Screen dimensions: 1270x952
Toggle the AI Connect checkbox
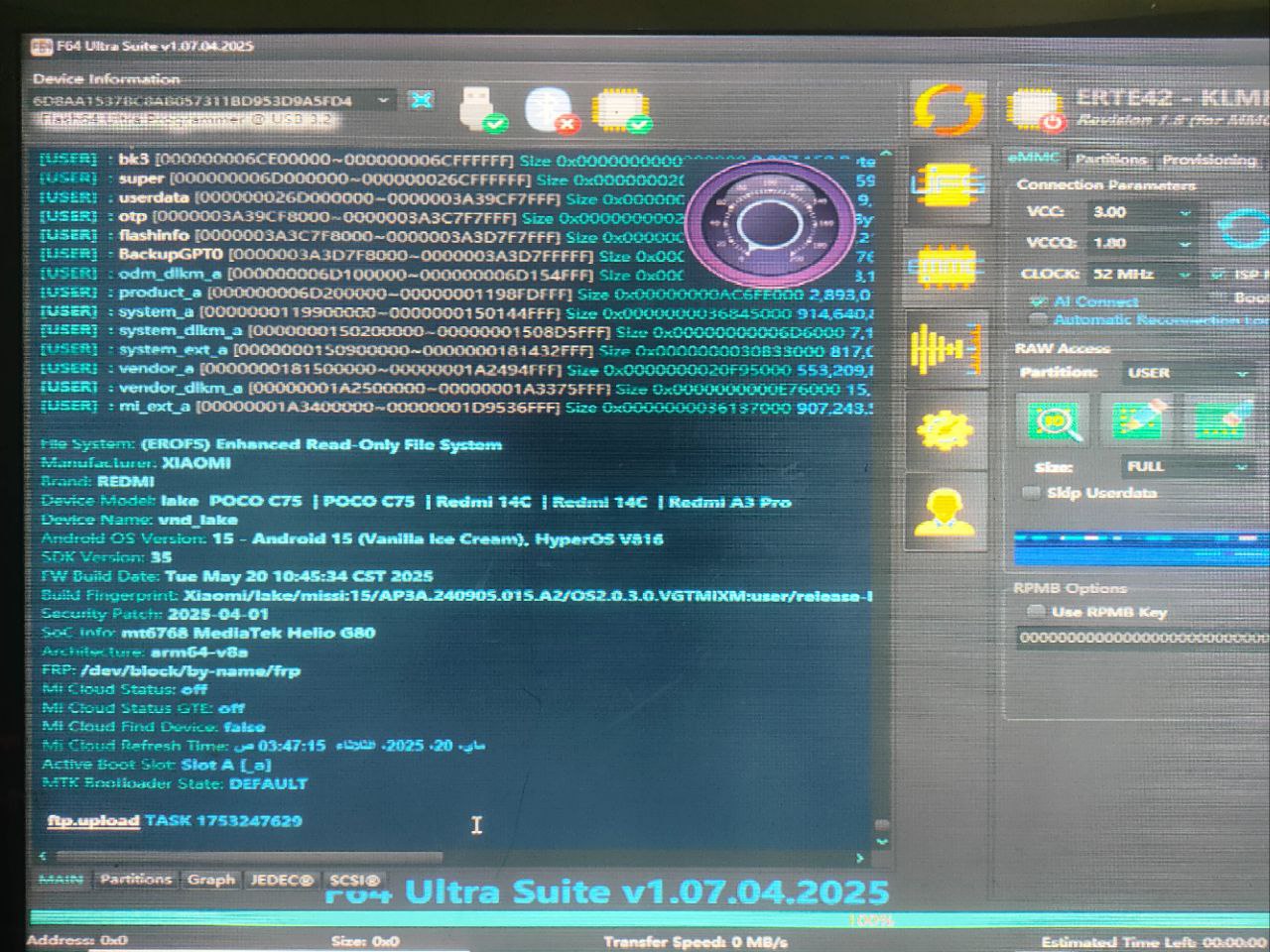(1040, 301)
